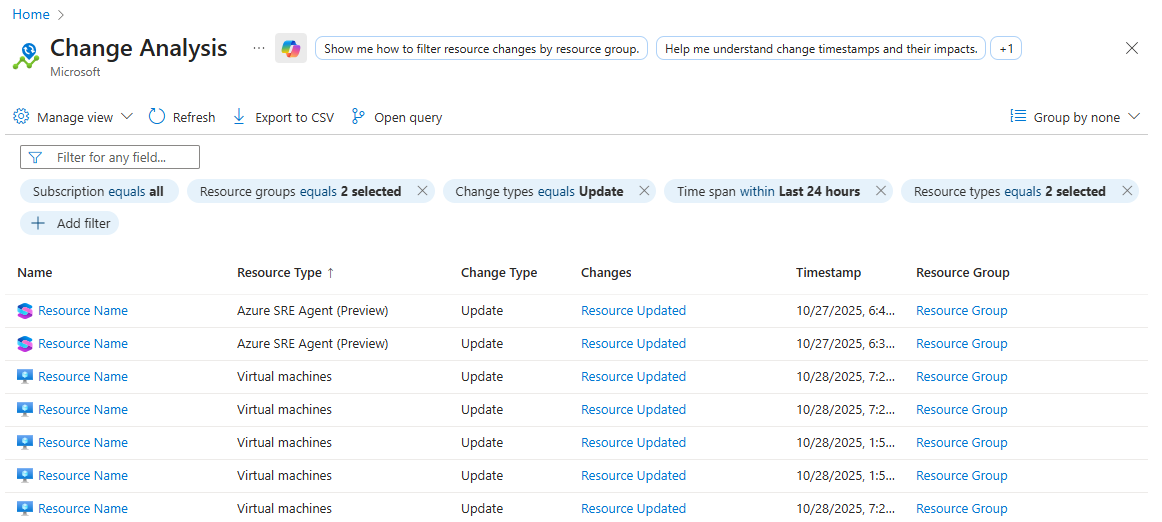Screen dimensions: 1162x522
Task: Open the Group by none dropdown
Action: tap(1076, 117)
